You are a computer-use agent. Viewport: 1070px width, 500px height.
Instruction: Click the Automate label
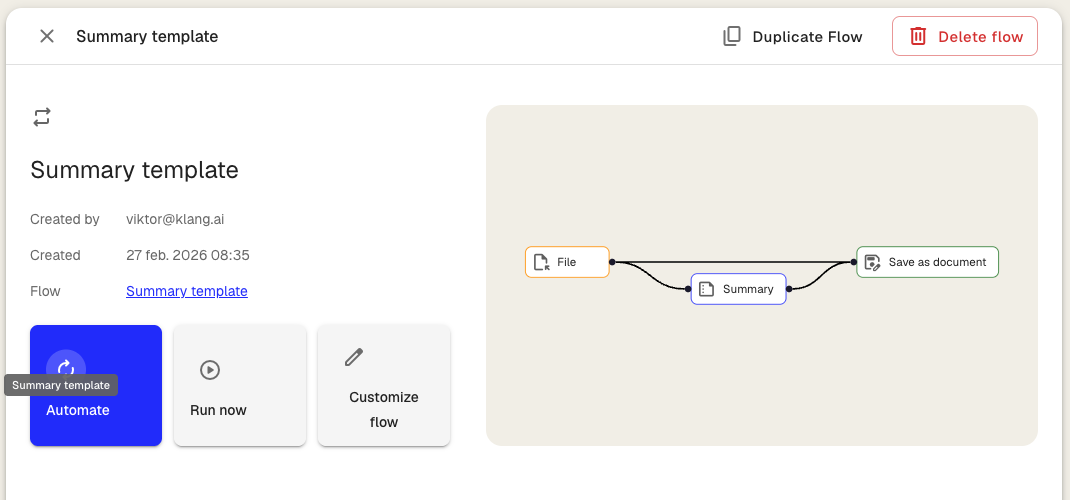point(78,410)
